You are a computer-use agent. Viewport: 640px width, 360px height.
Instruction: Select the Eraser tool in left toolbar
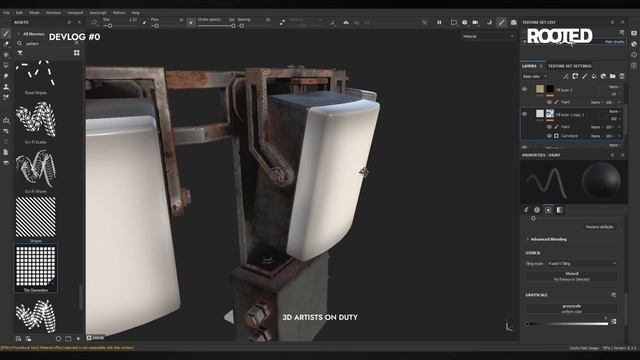pyautogui.click(x=6, y=44)
